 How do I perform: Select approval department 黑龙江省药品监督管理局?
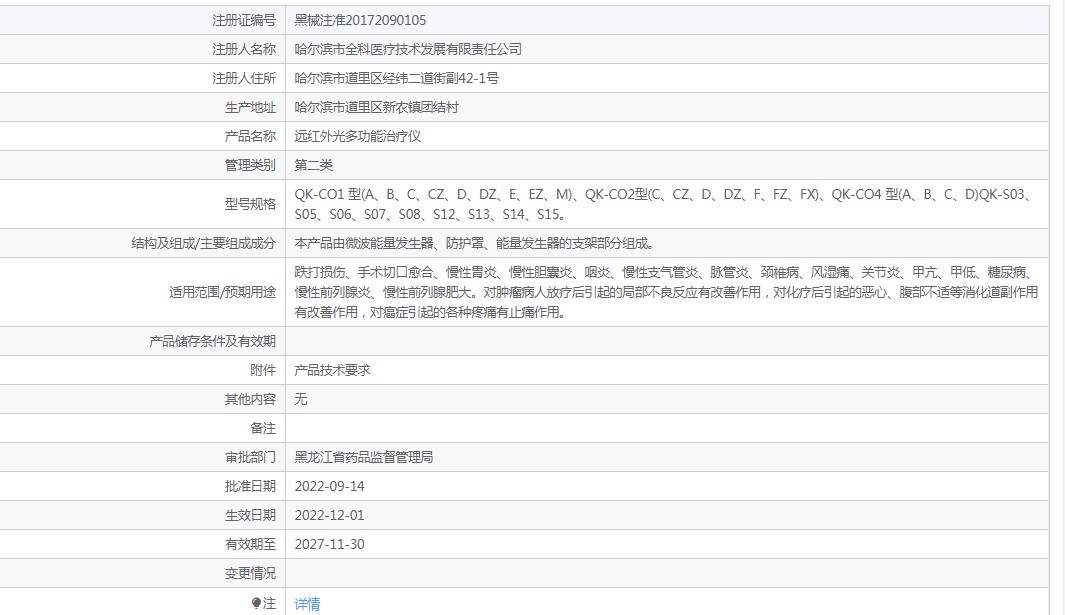click(x=363, y=457)
